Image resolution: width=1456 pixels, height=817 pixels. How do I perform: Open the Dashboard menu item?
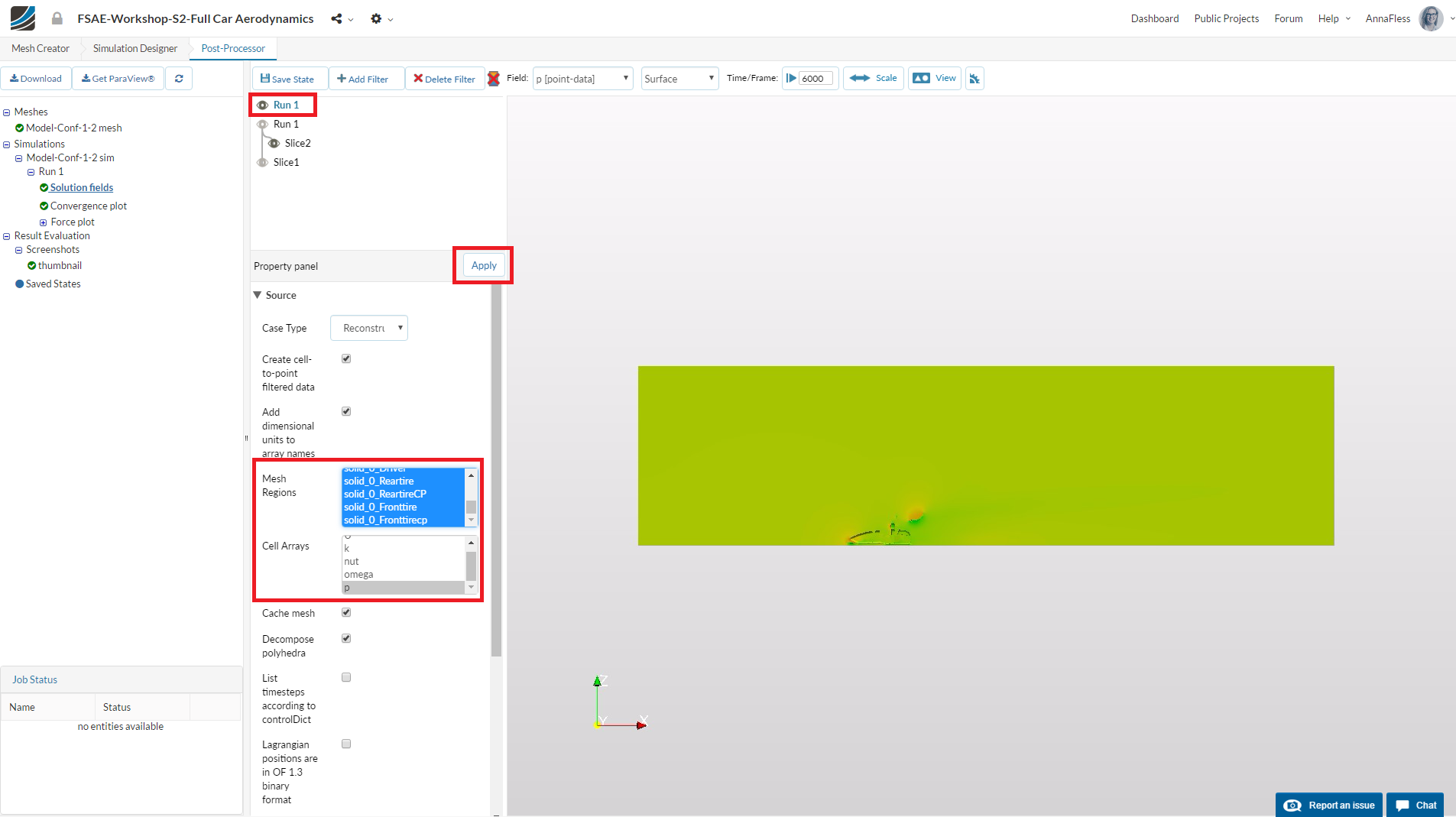pos(1155,18)
